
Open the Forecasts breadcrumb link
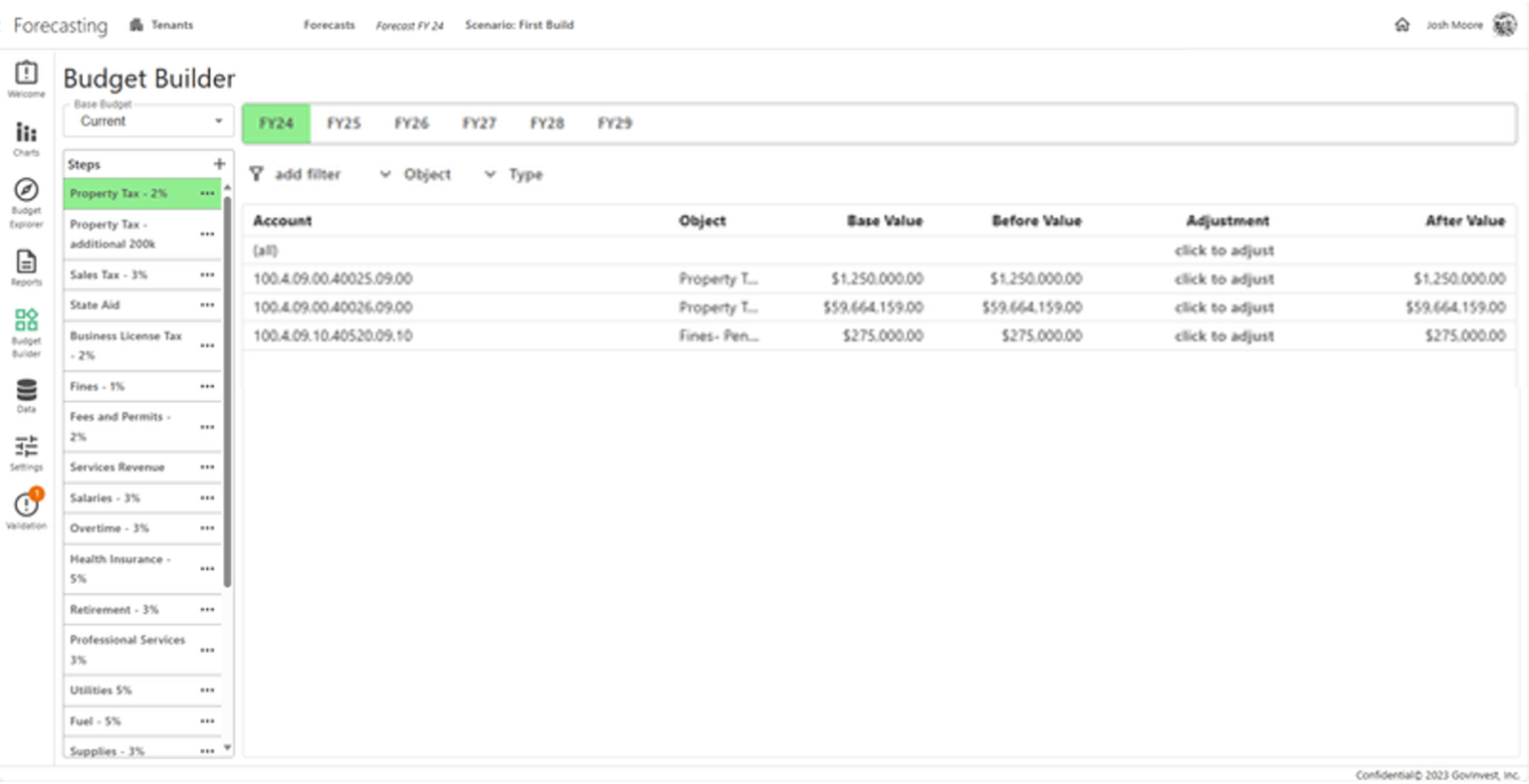pyautogui.click(x=329, y=25)
